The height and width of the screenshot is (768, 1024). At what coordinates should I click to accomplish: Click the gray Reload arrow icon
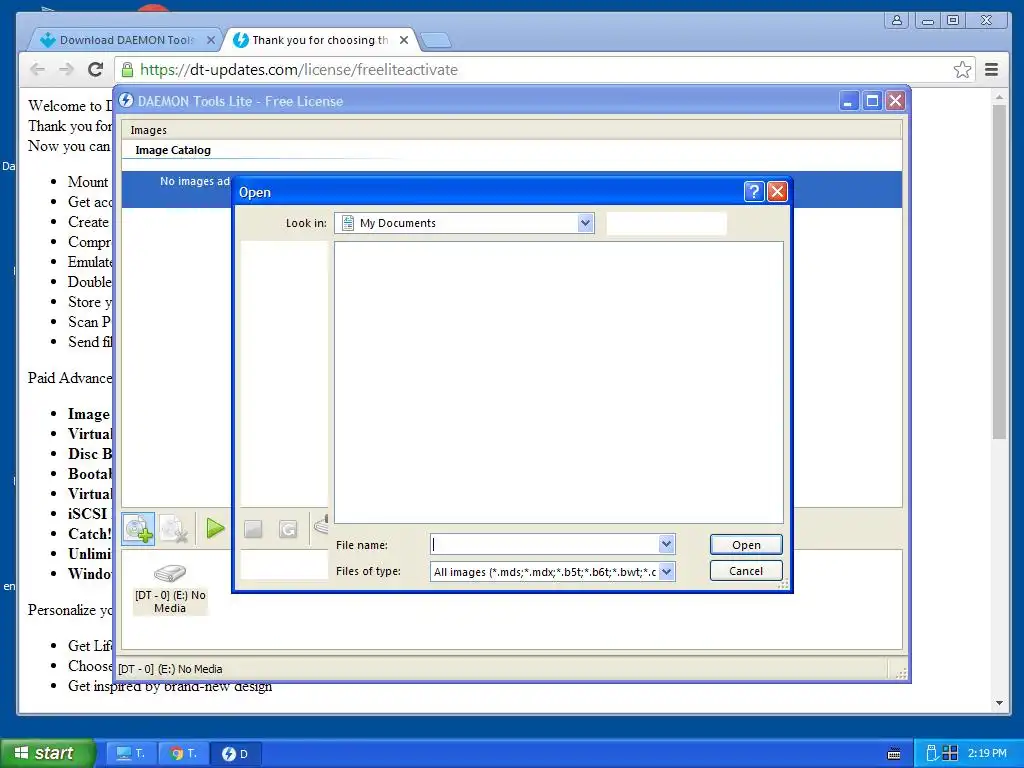coord(288,529)
